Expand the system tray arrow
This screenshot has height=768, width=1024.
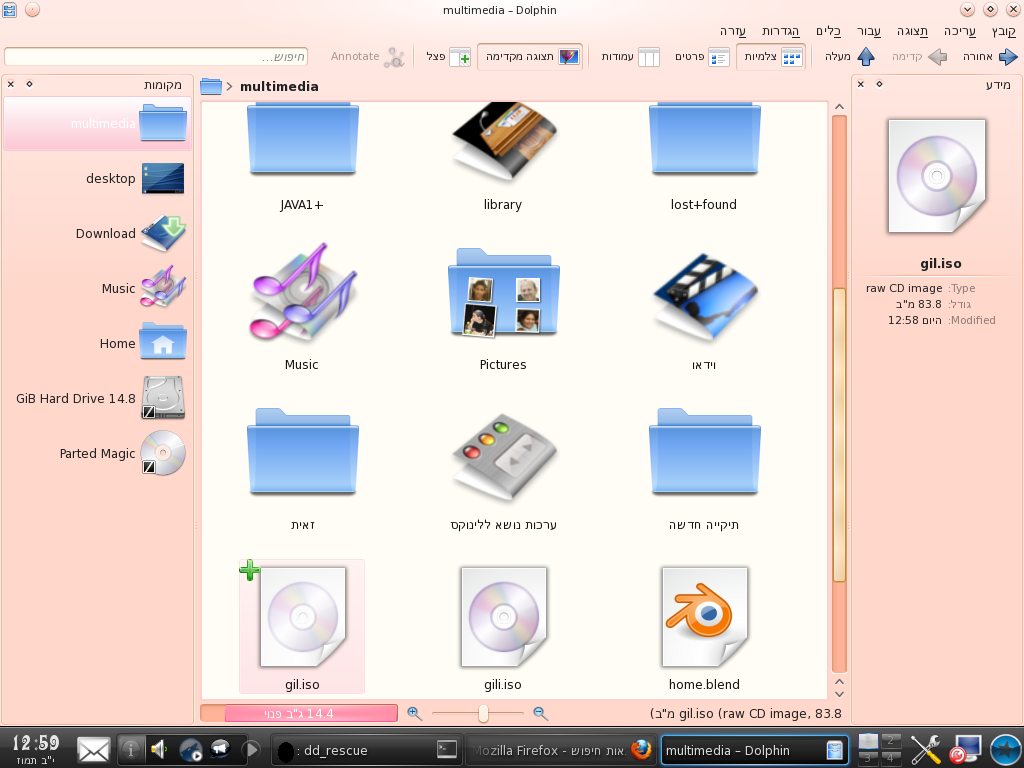coord(252,749)
